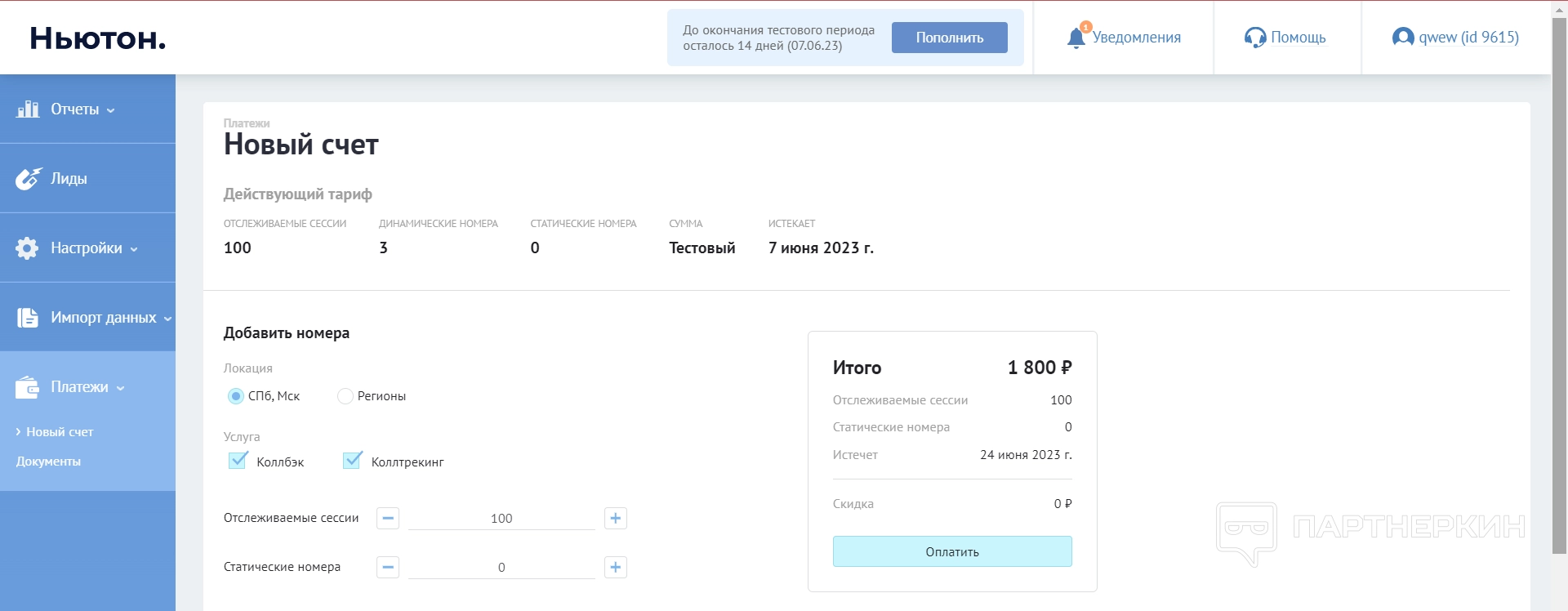Select the Регионы location radio
Viewport: 1568px width, 611px height.
point(345,396)
